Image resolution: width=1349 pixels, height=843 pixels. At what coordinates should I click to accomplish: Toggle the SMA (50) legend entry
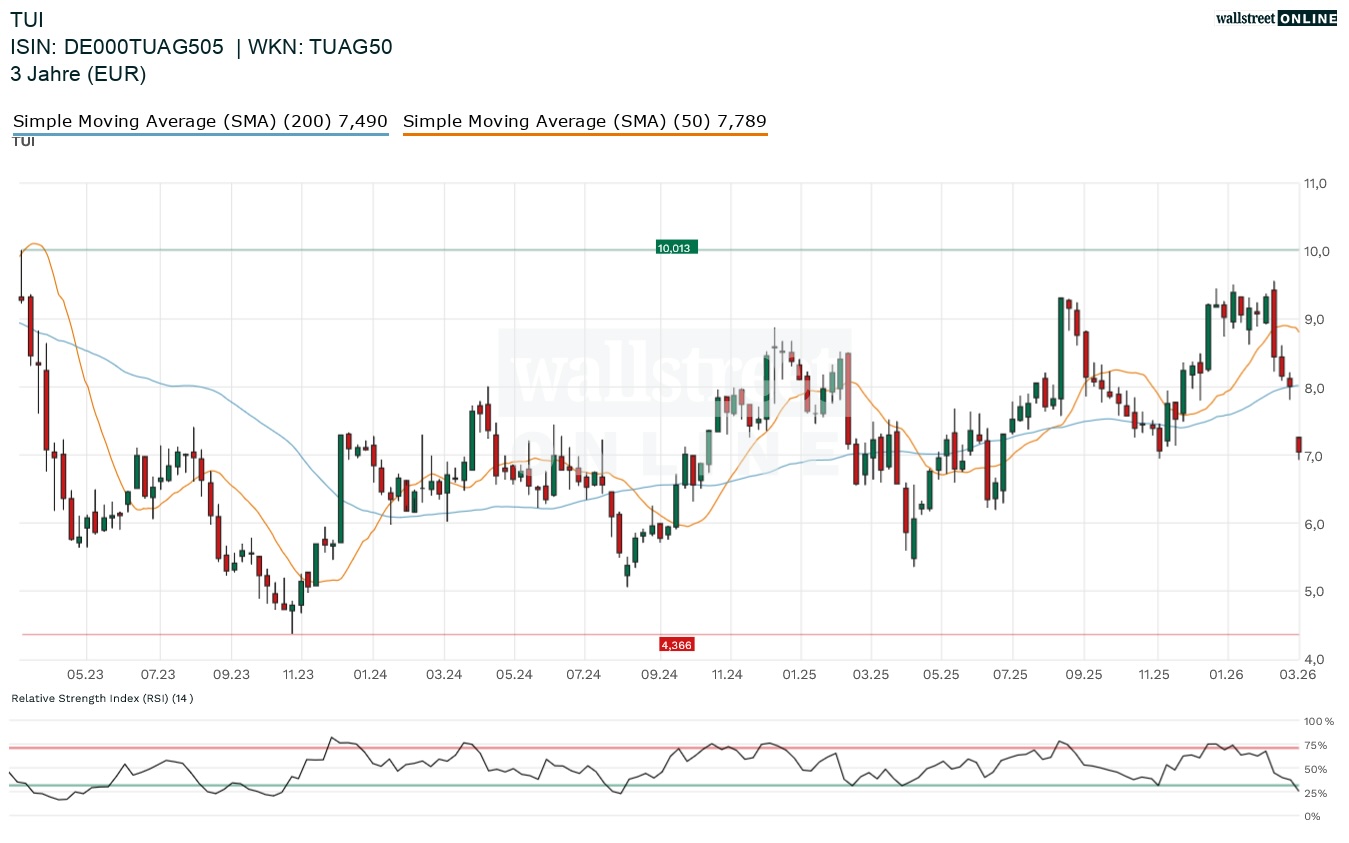[585, 122]
